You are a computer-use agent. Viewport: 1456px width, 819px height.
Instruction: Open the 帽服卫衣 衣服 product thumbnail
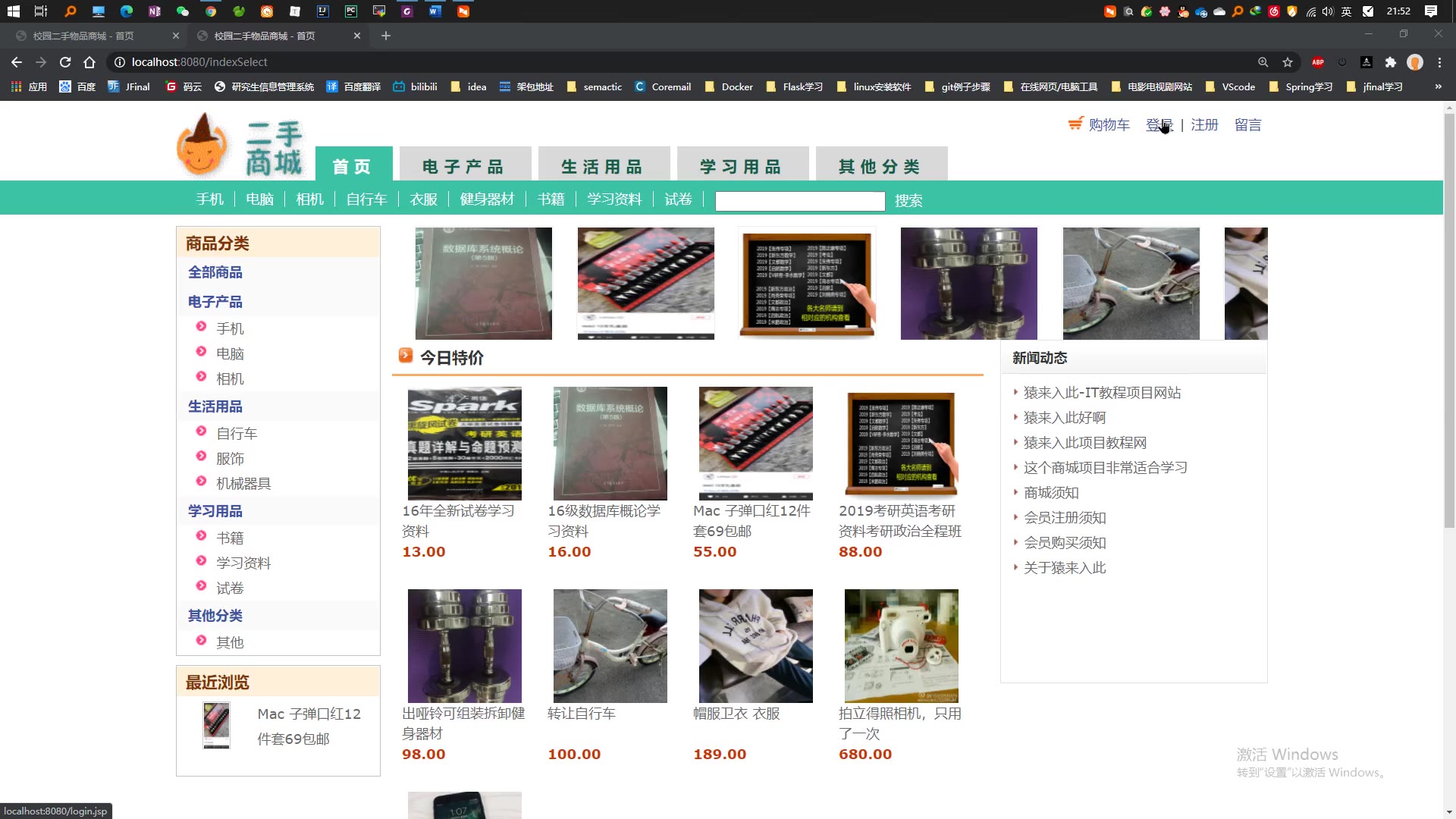[756, 646]
